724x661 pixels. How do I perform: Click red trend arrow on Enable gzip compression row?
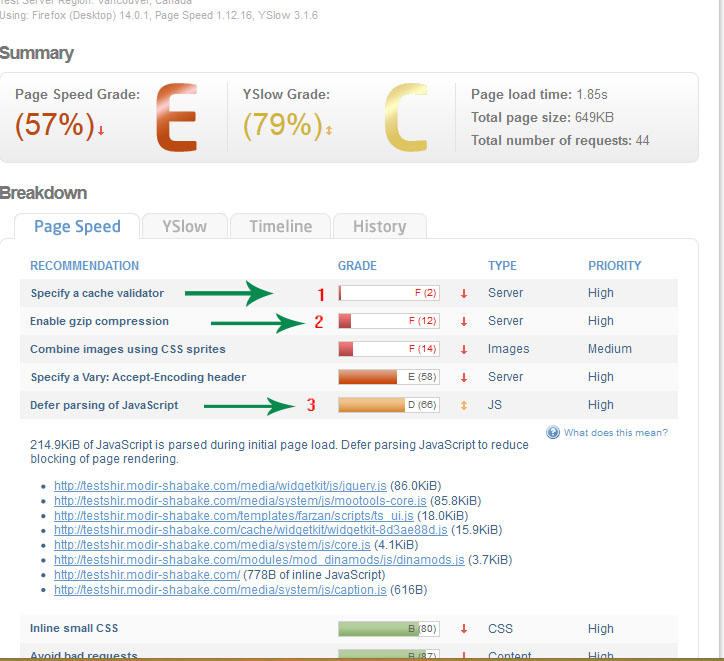click(464, 322)
